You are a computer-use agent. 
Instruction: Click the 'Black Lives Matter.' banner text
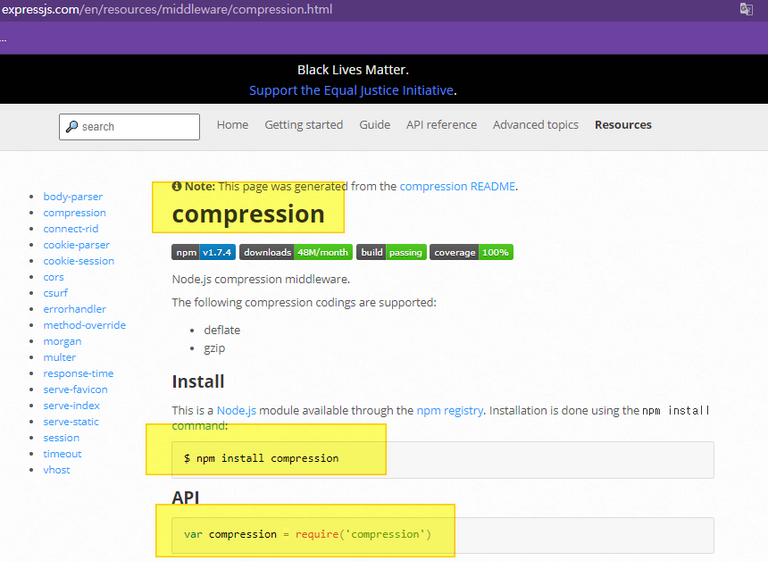tap(353, 70)
